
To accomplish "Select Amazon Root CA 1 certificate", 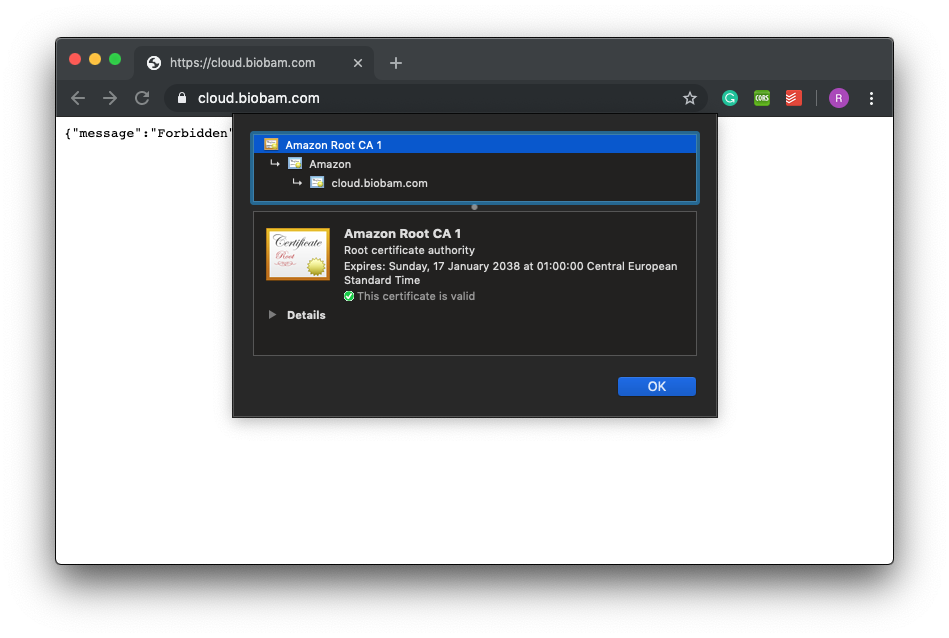I will pyautogui.click(x=333, y=145).
